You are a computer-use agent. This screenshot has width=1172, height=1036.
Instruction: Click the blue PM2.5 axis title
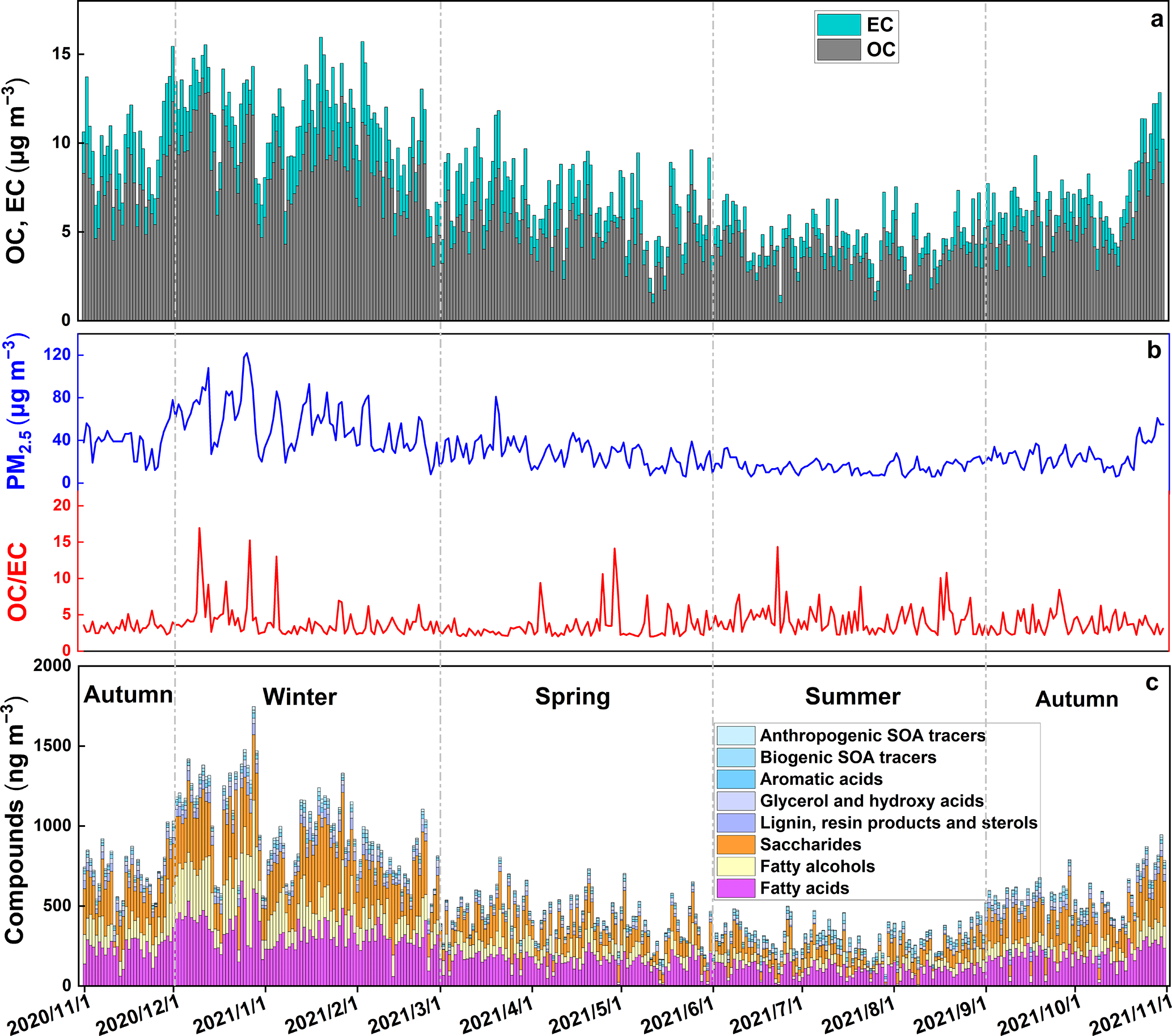tap(17, 411)
